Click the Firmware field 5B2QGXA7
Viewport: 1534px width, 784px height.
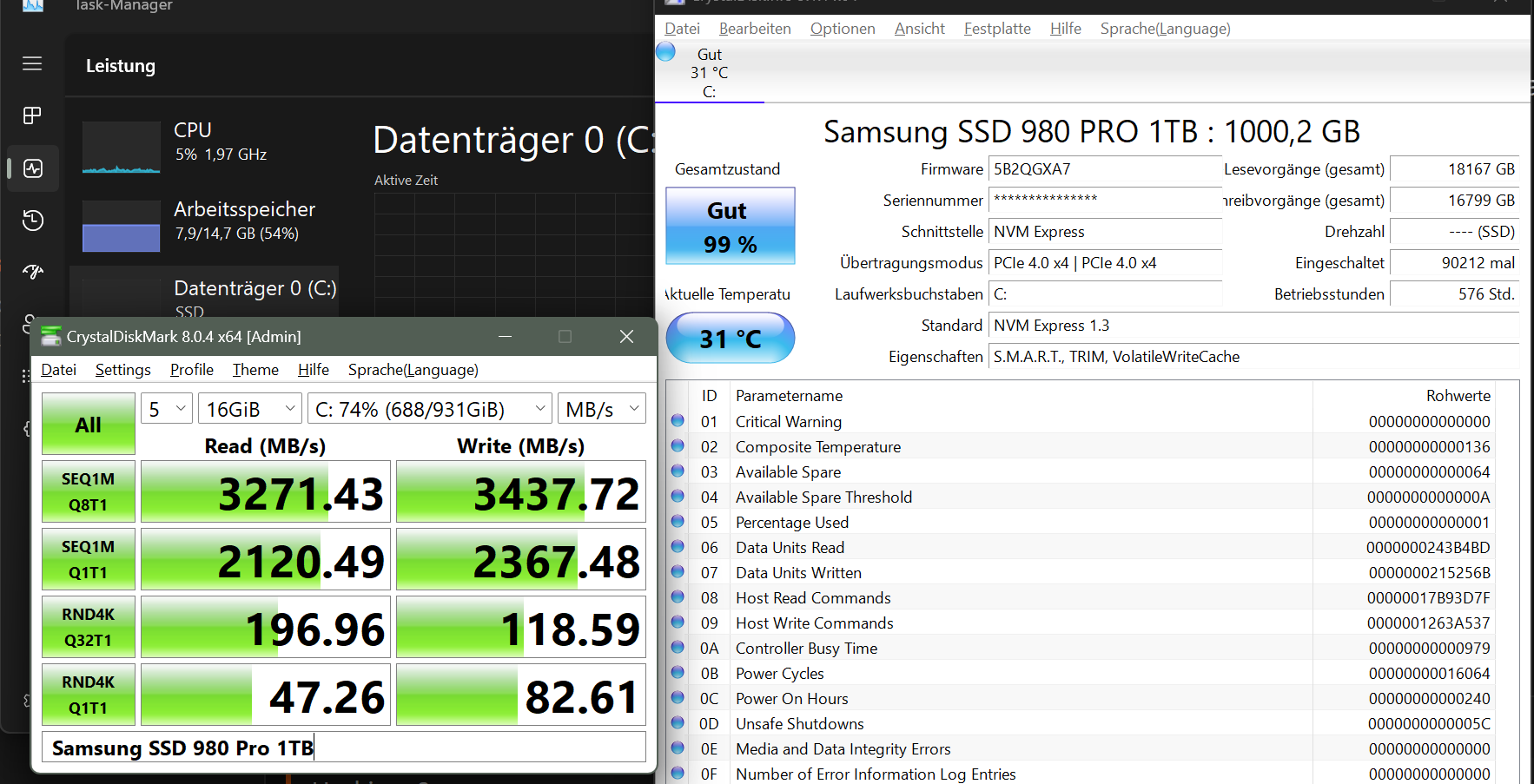(x=1105, y=169)
